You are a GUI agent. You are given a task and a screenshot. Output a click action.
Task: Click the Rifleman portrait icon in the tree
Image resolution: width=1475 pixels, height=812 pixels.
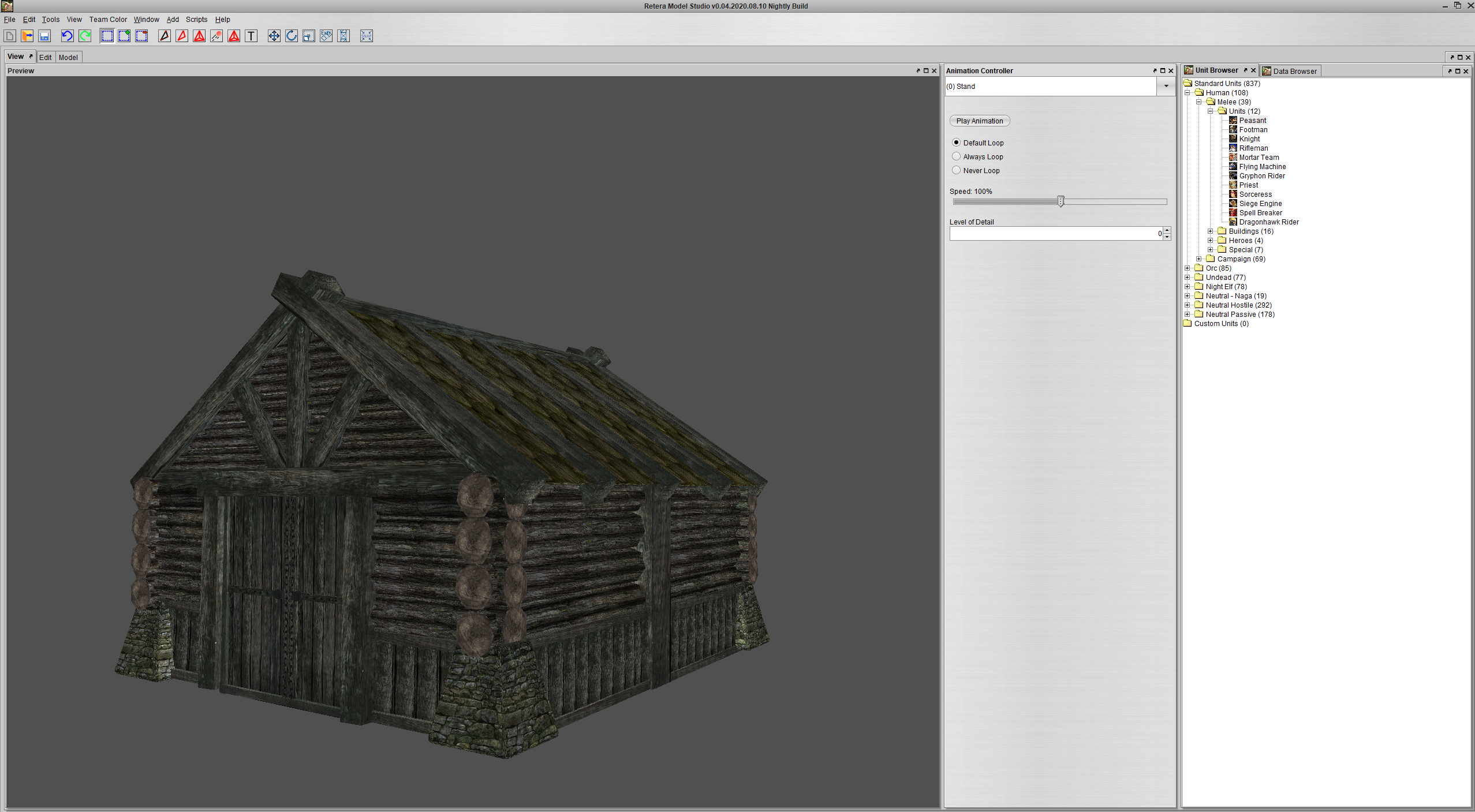[1233, 148]
